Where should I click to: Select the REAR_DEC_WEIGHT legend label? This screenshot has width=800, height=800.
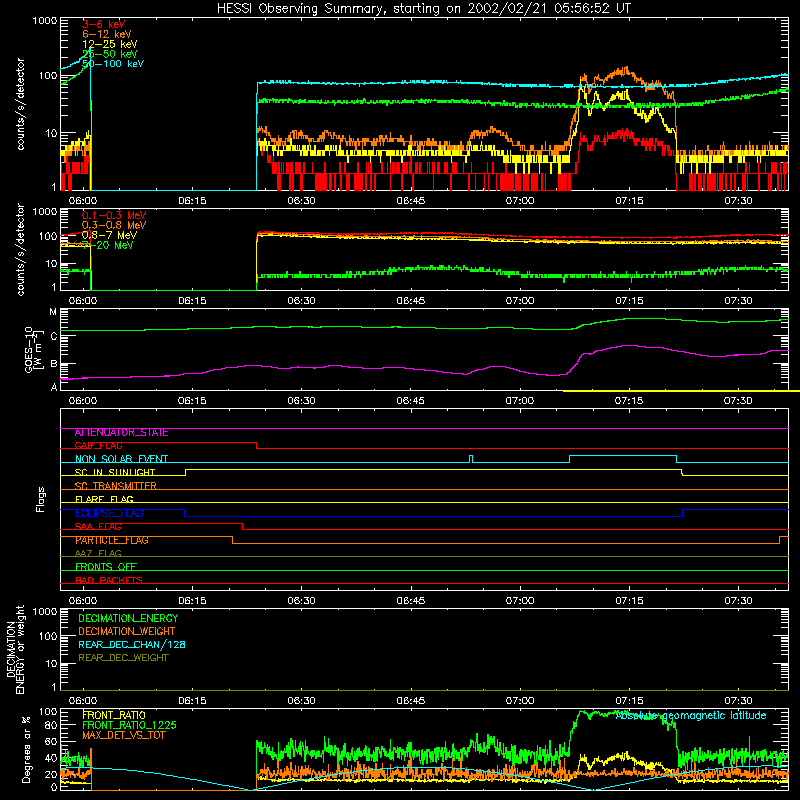click(x=123, y=658)
